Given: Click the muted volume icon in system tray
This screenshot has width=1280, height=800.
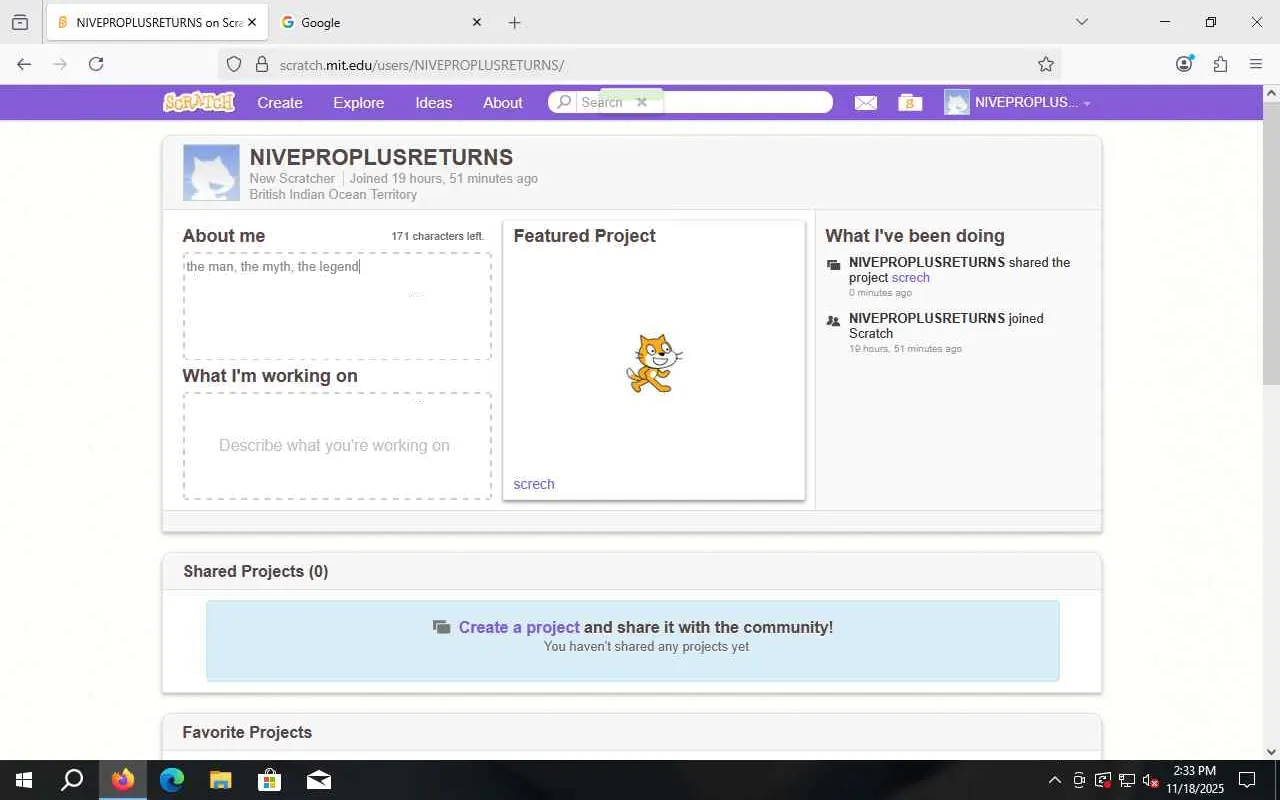Looking at the screenshot, I should coord(1150,780).
